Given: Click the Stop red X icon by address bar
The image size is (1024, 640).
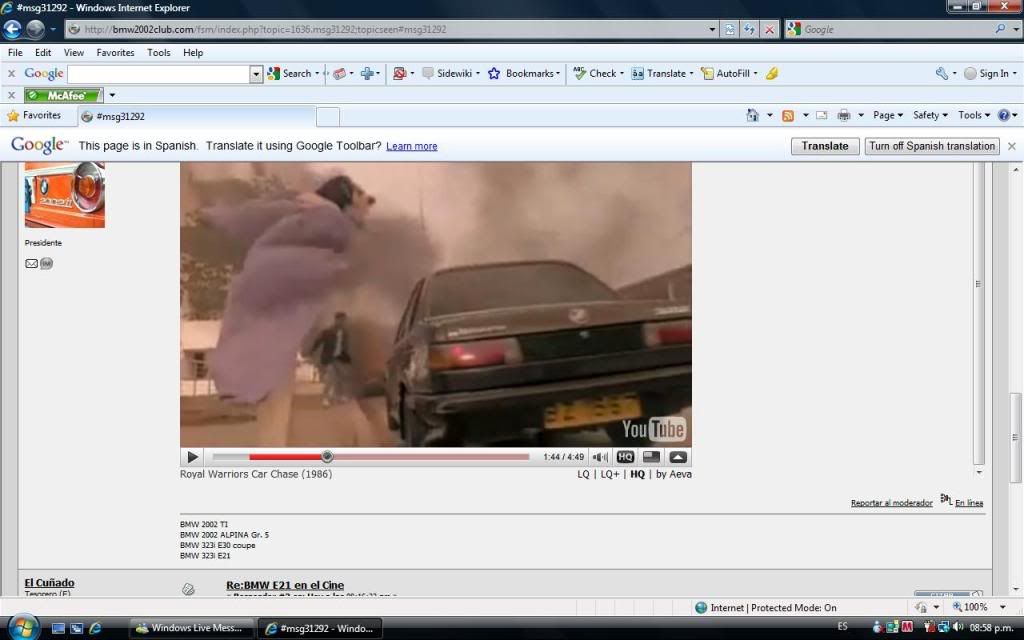Looking at the screenshot, I should click(x=770, y=29).
